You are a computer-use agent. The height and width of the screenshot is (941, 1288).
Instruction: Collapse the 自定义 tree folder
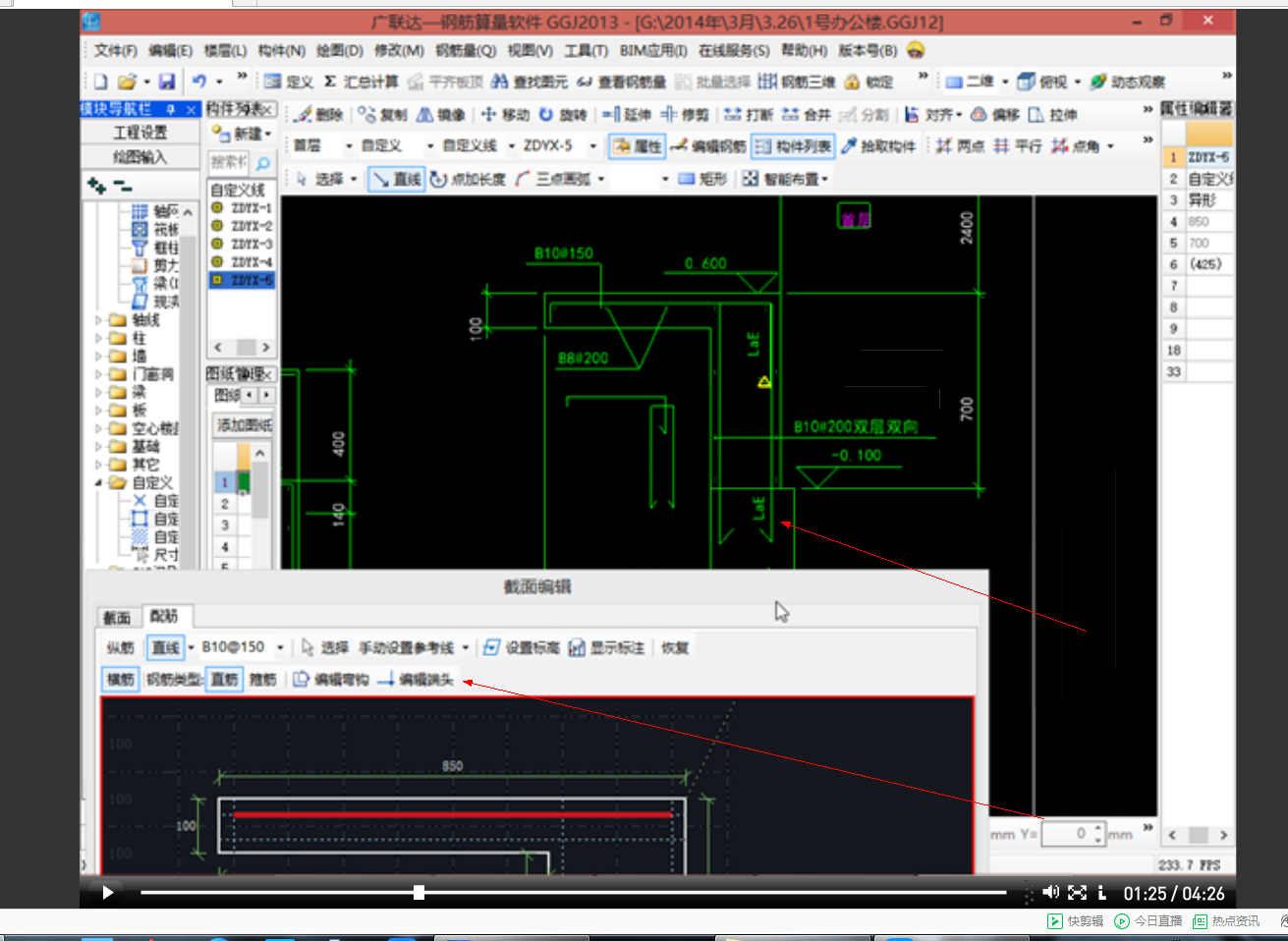point(98,482)
